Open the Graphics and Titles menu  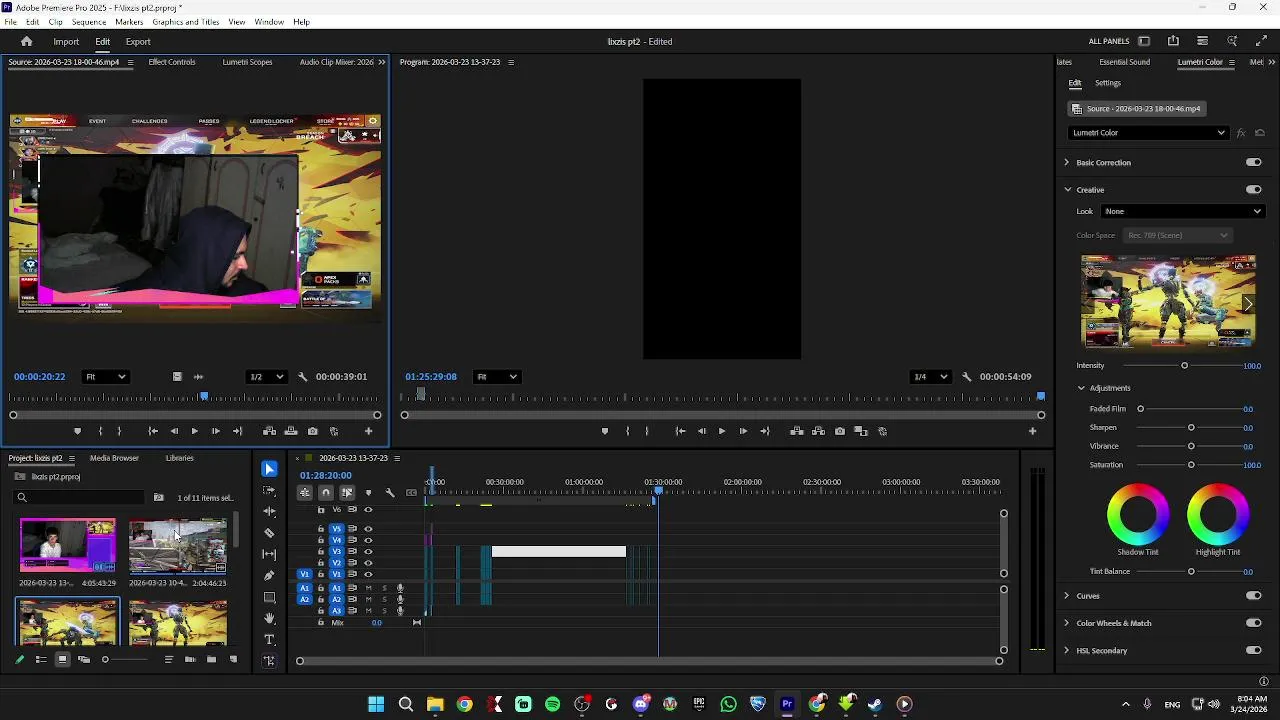[185, 21]
